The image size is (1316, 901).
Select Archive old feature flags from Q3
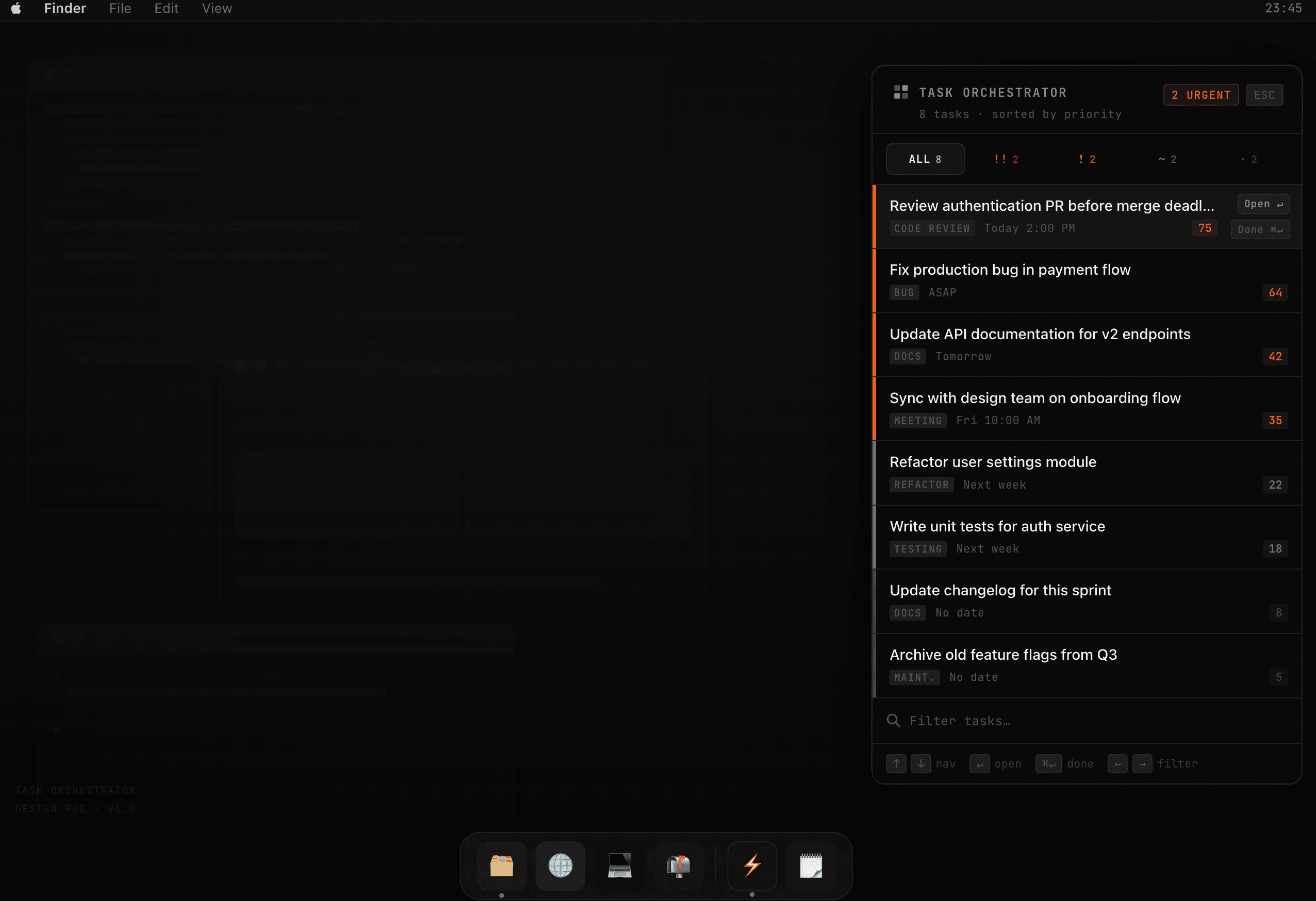pyautogui.click(x=1087, y=665)
